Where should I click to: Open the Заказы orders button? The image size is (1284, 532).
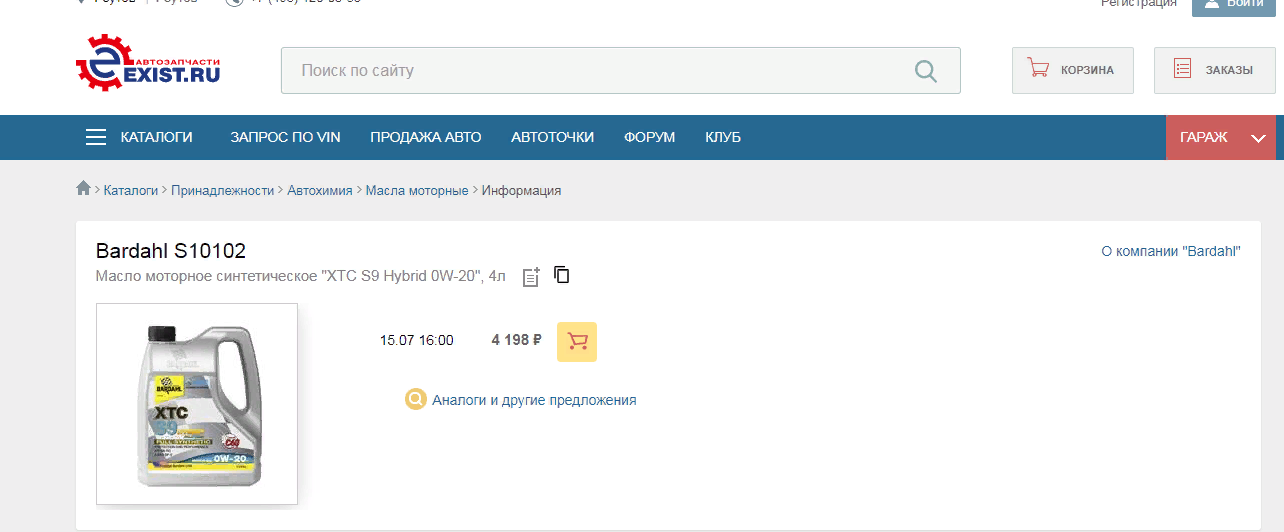[x=1215, y=70]
